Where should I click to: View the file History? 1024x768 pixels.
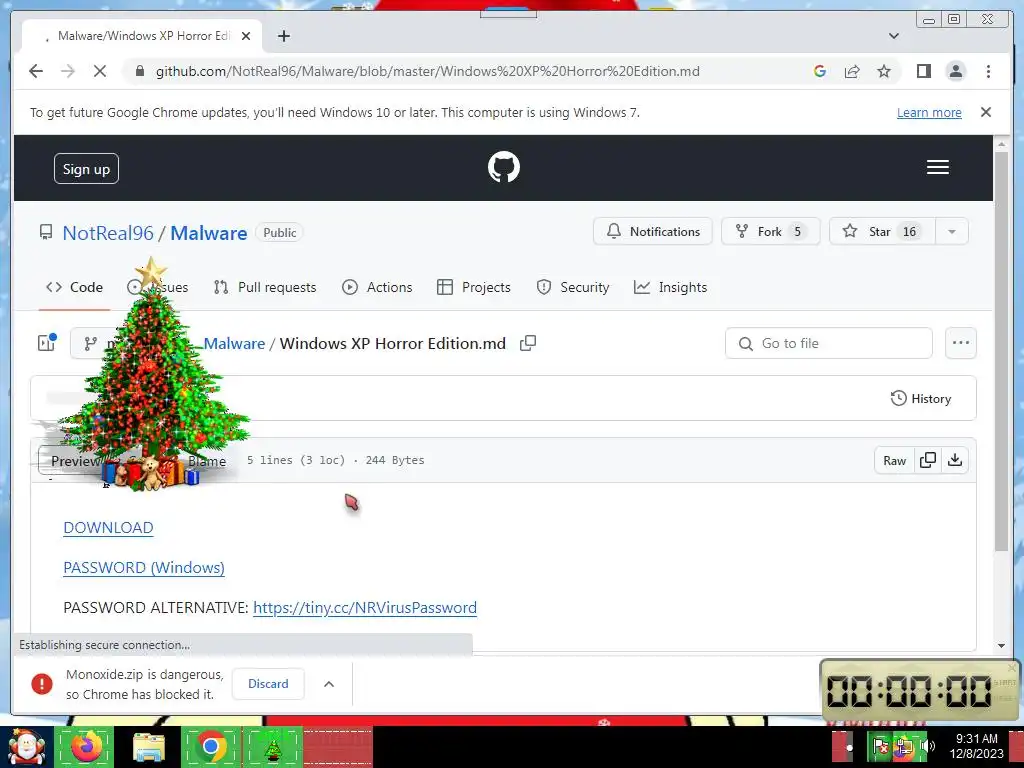click(921, 398)
